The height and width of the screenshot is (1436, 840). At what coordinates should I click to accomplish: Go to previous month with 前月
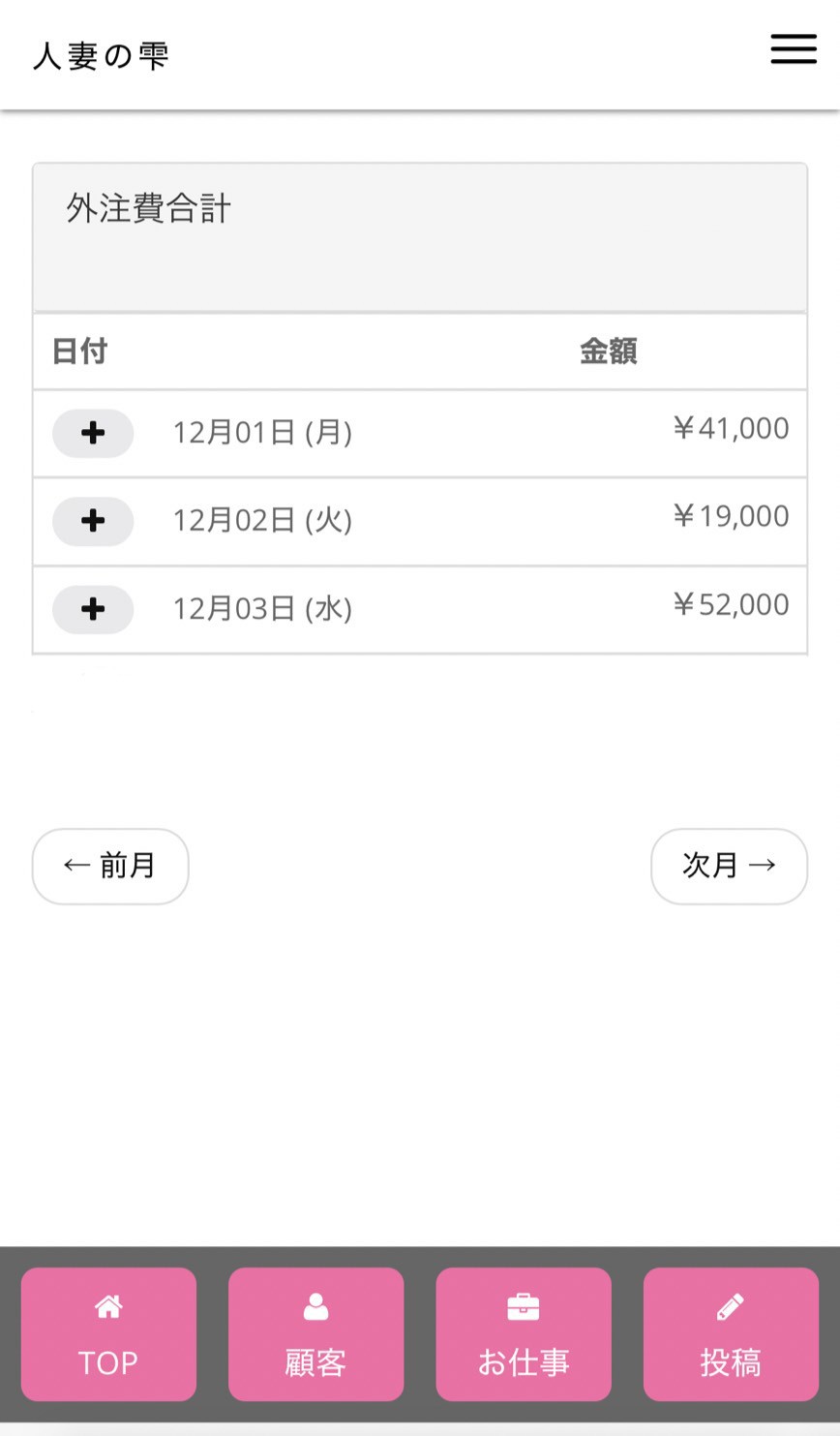click(110, 866)
